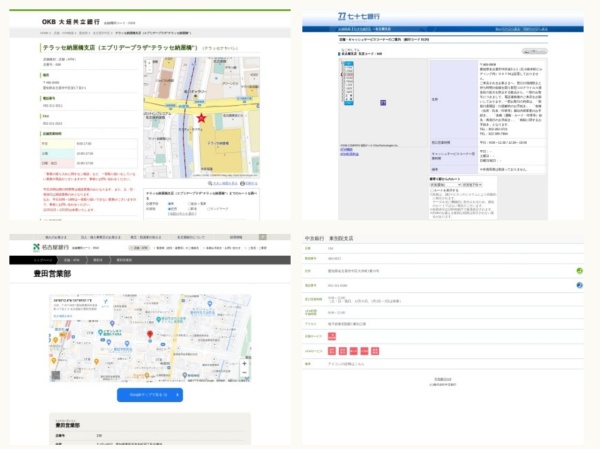
Task: Click bottom of 77 Bank map zoom slider
Action: coord(349,103)
